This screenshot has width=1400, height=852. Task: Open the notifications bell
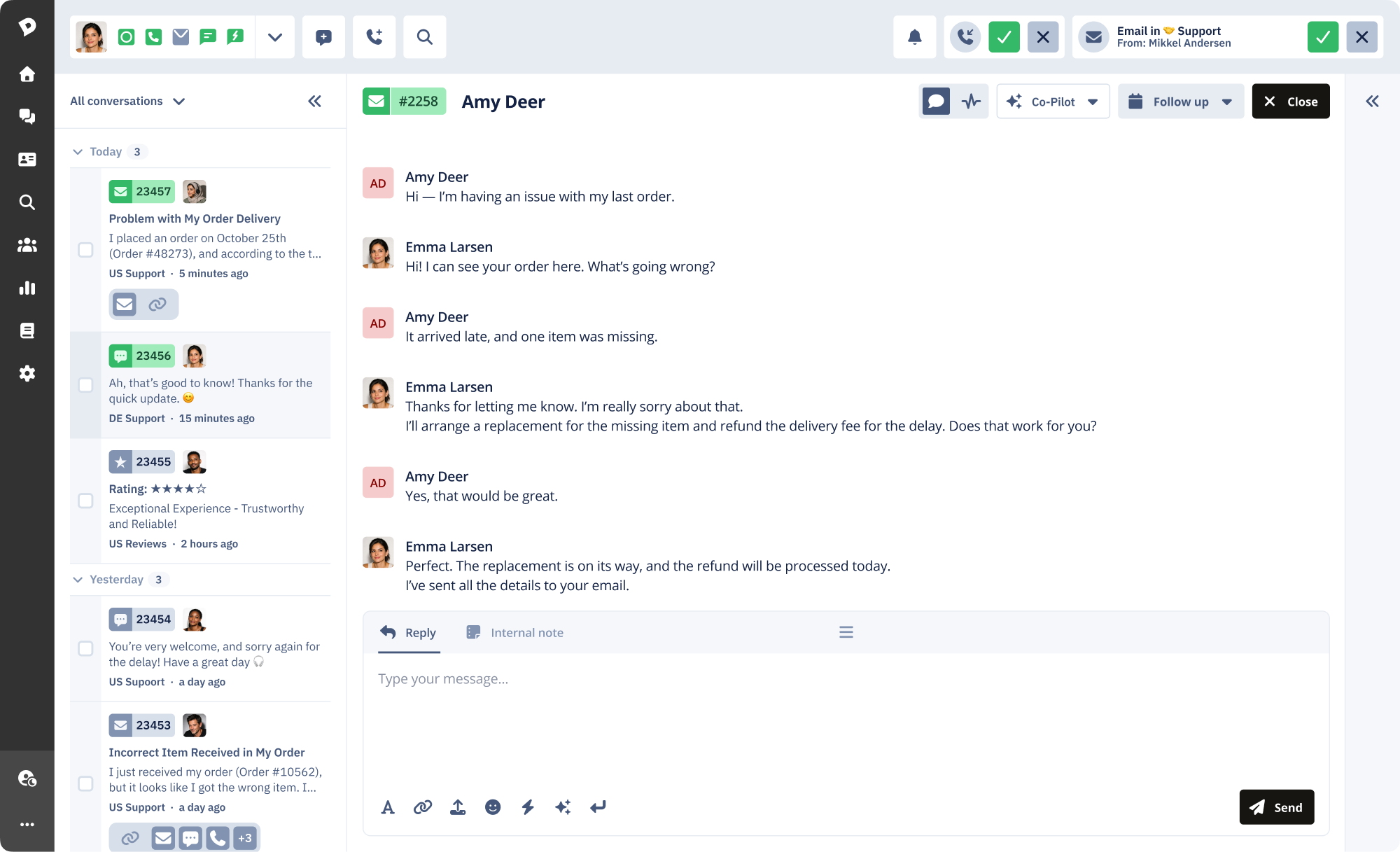pyautogui.click(x=914, y=37)
